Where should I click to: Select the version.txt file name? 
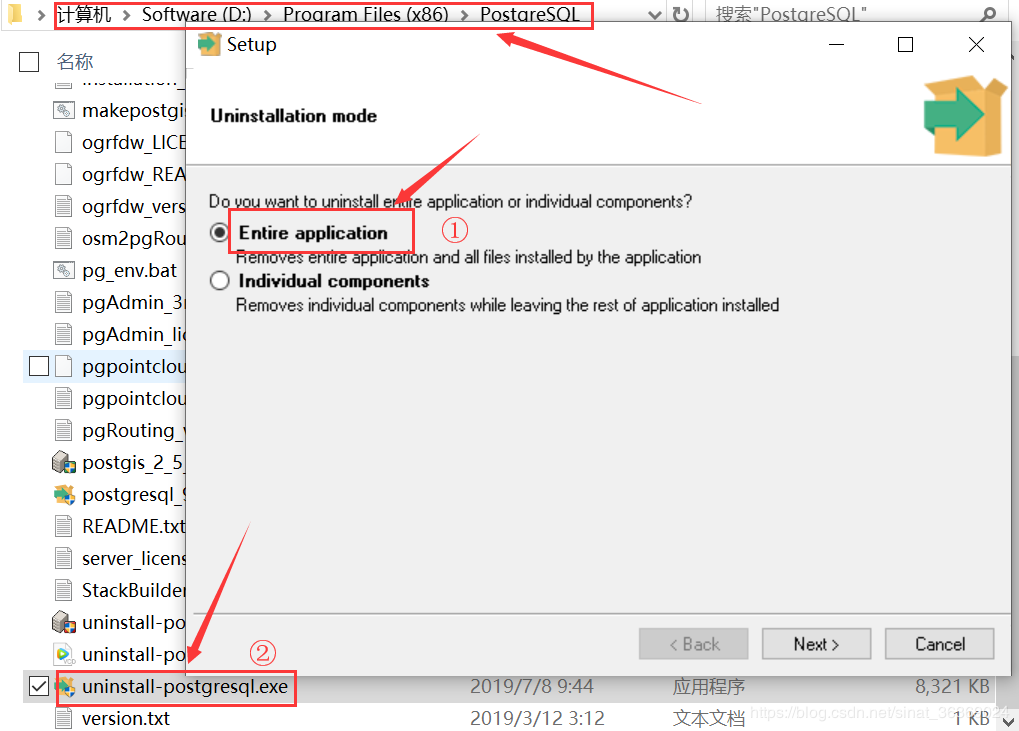[126, 719]
